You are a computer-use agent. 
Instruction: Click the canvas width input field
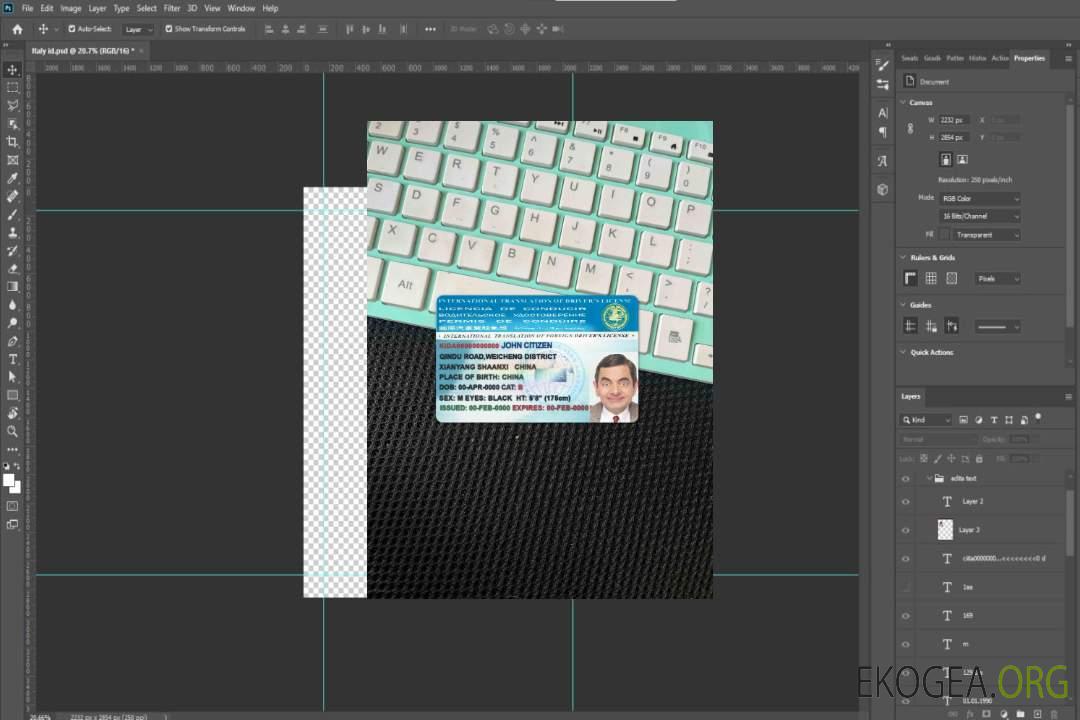(953, 120)
